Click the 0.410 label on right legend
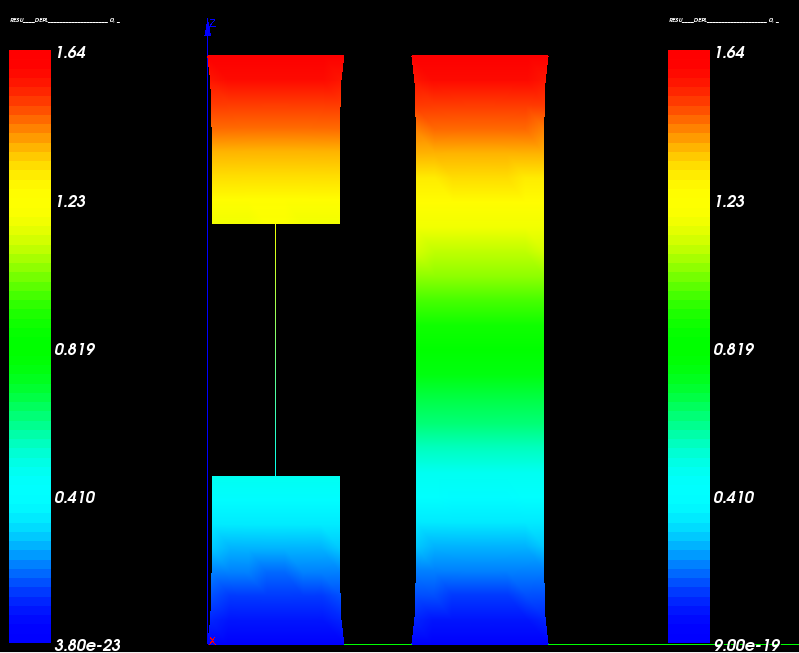 [733, 497]
